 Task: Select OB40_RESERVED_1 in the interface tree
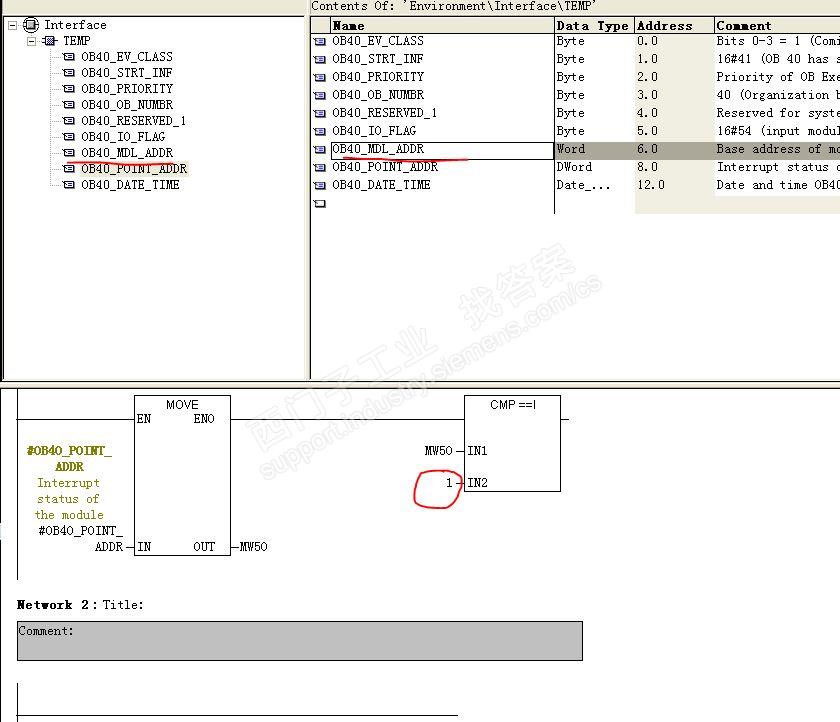pyautogui.click(x=133, y=121)
